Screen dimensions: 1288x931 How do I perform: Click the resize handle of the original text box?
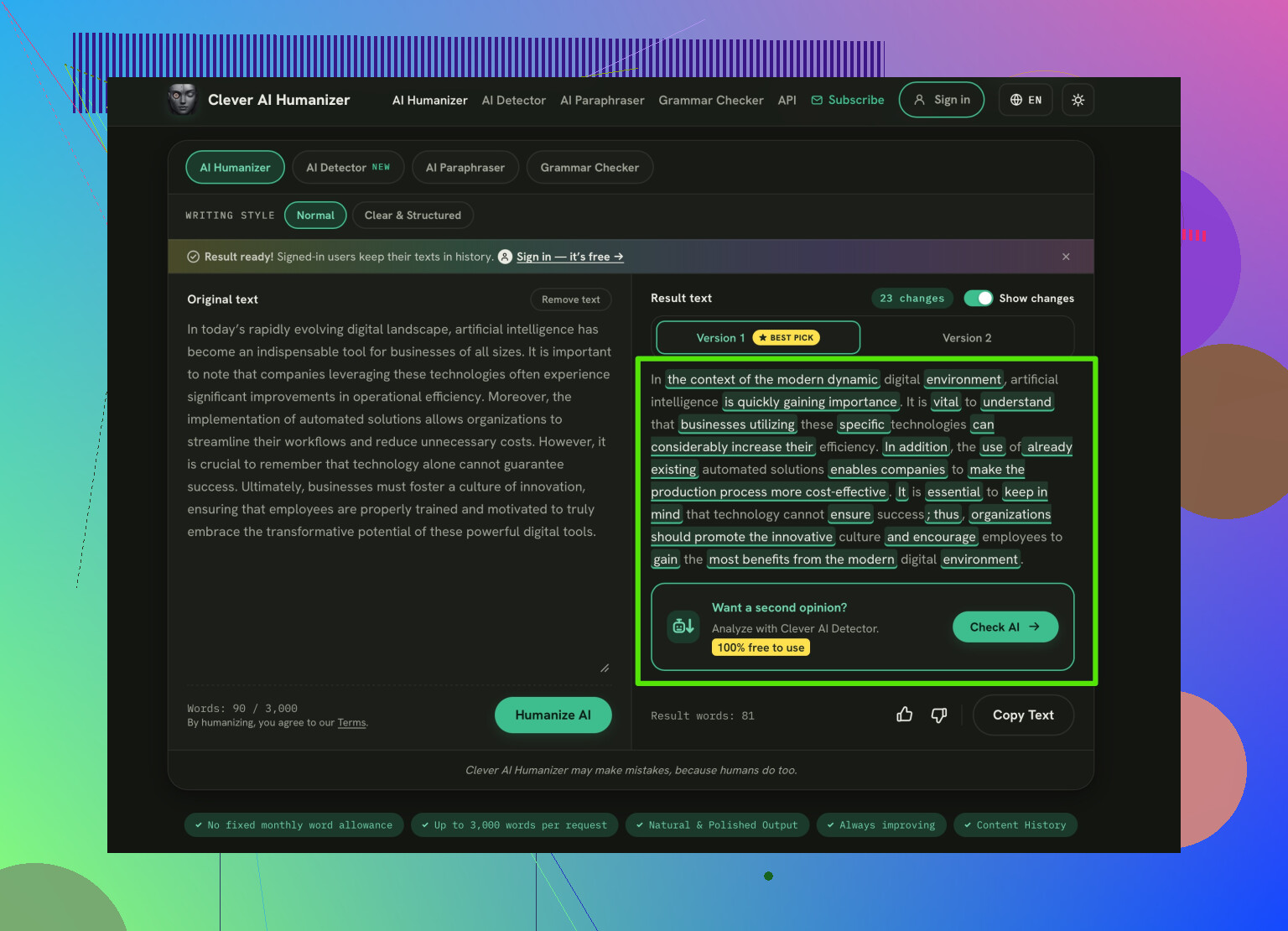605,668
